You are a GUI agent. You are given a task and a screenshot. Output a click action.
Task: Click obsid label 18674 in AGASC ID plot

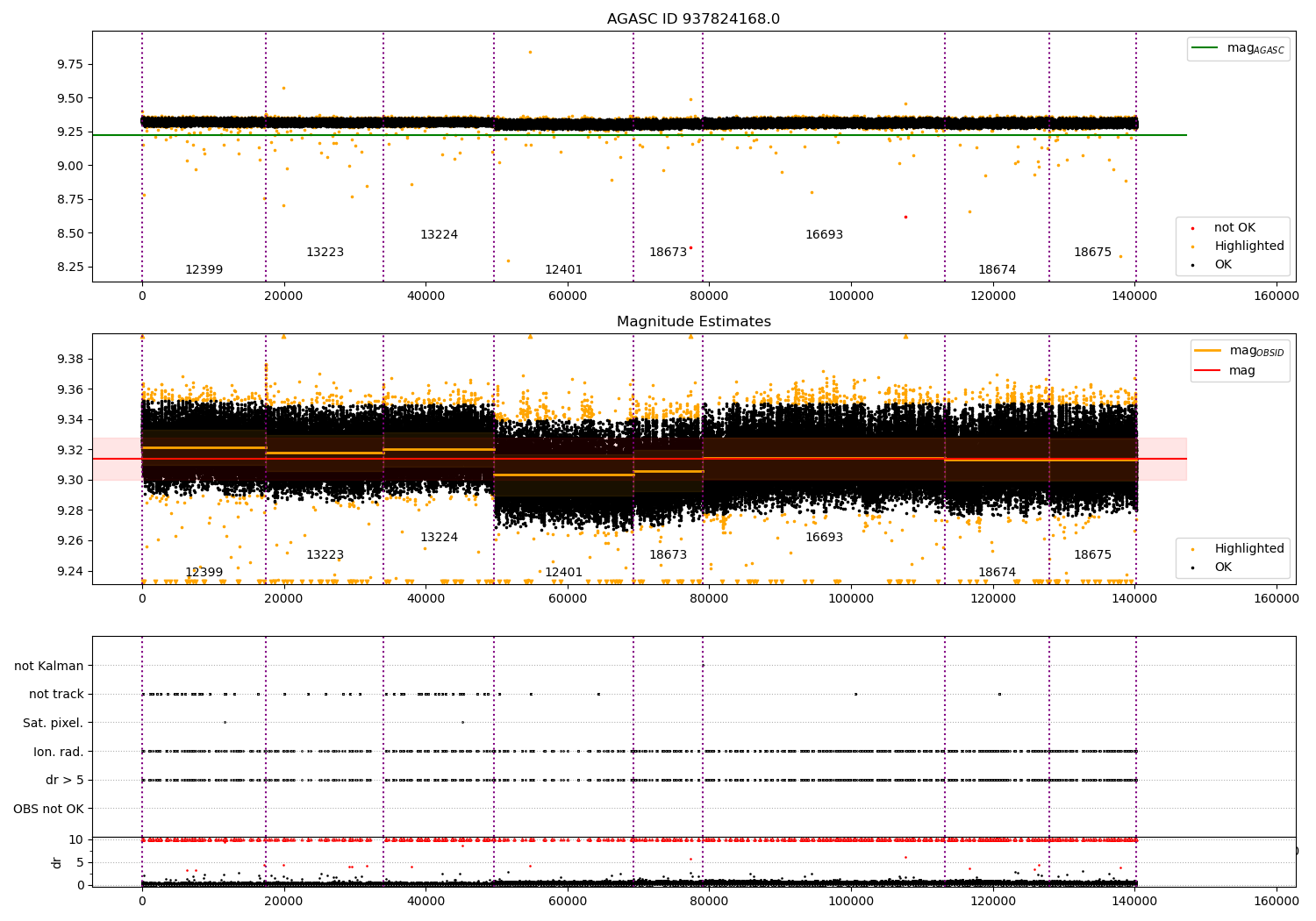(997, 270)
